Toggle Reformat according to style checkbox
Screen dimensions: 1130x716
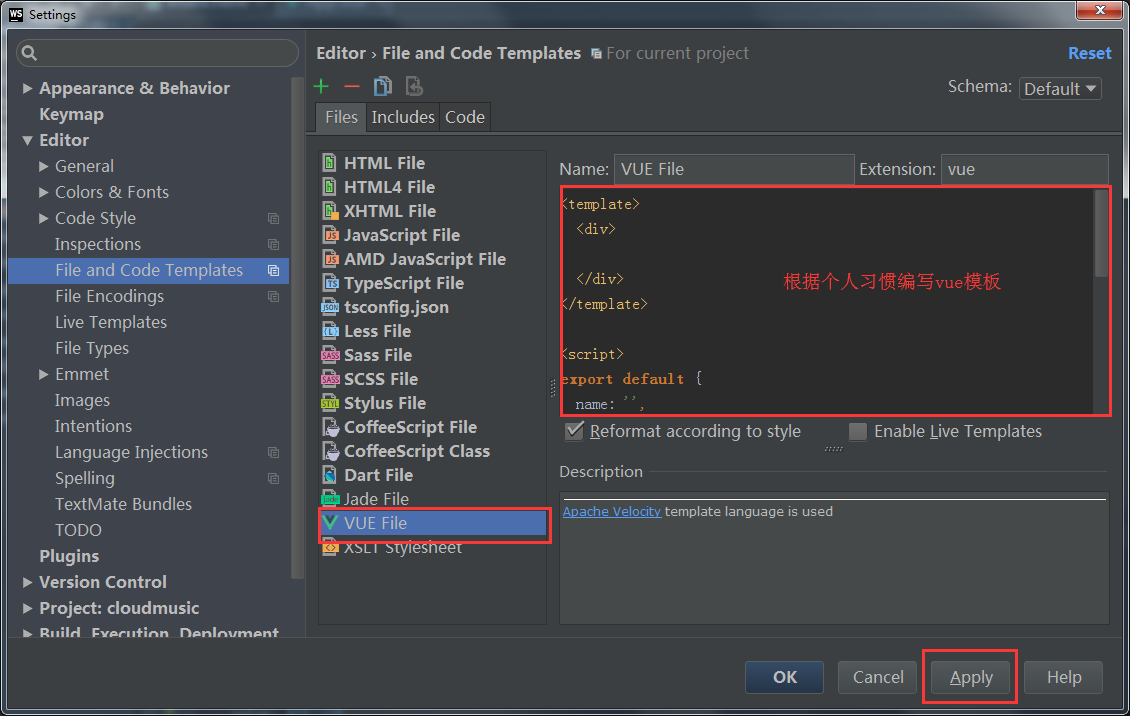574,431
